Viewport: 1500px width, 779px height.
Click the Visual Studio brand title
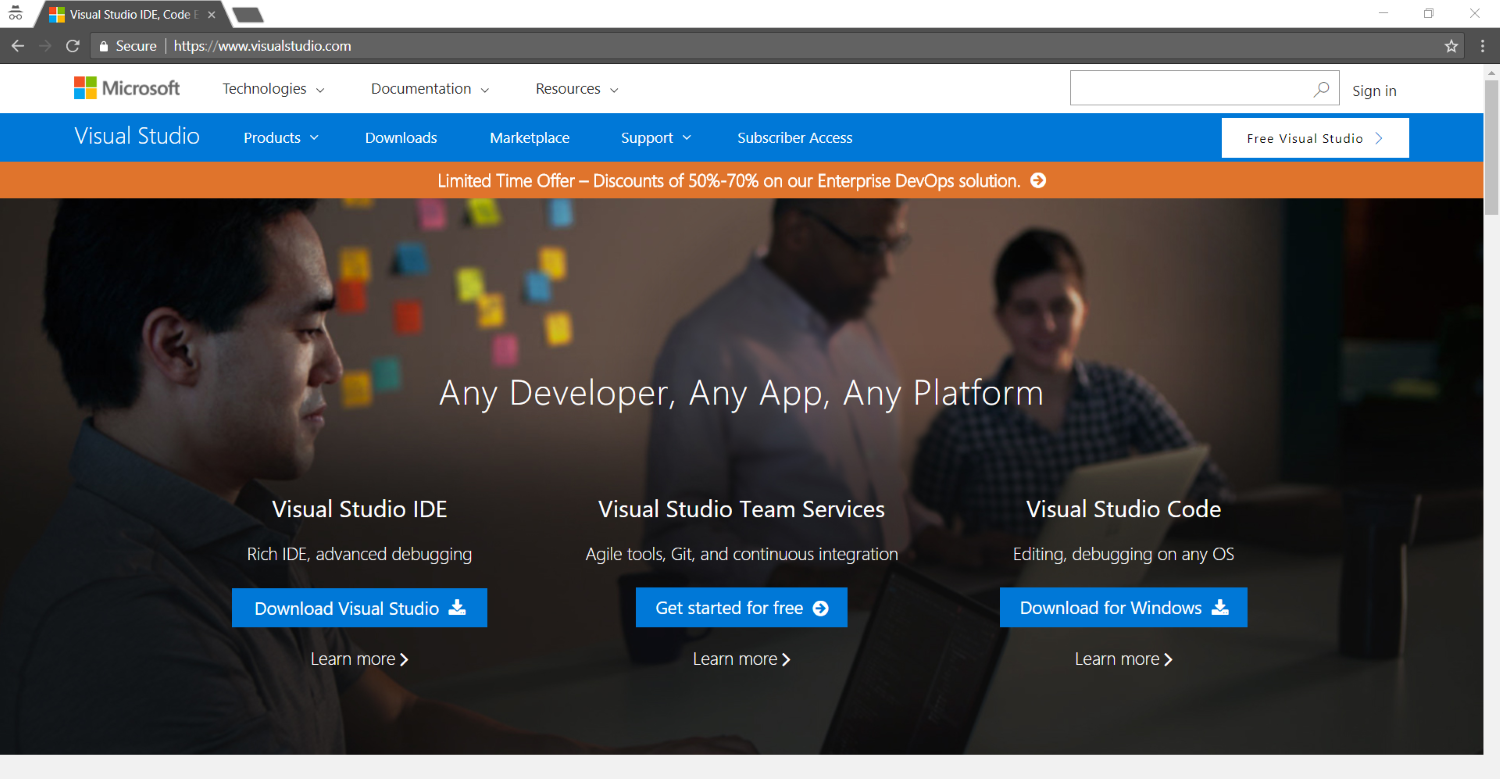click(x=137, y=137)
